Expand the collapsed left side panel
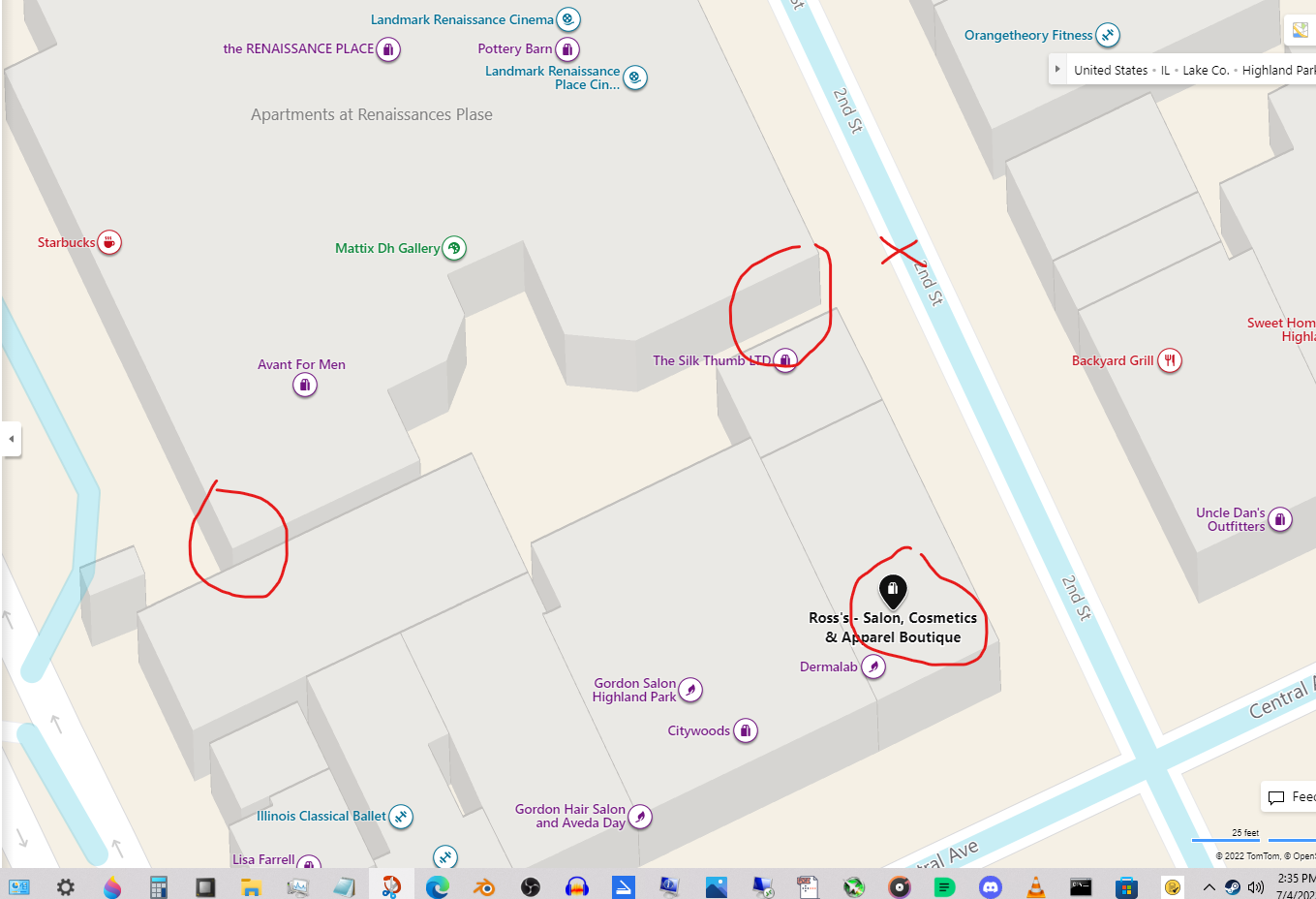 11,439
